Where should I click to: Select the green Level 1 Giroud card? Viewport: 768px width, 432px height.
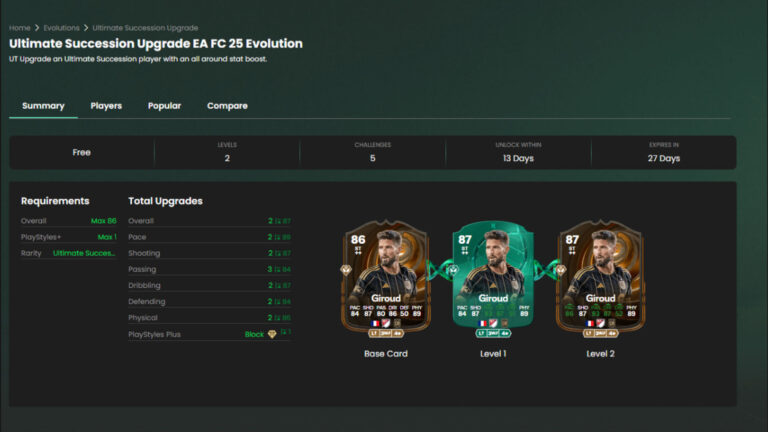493,278
